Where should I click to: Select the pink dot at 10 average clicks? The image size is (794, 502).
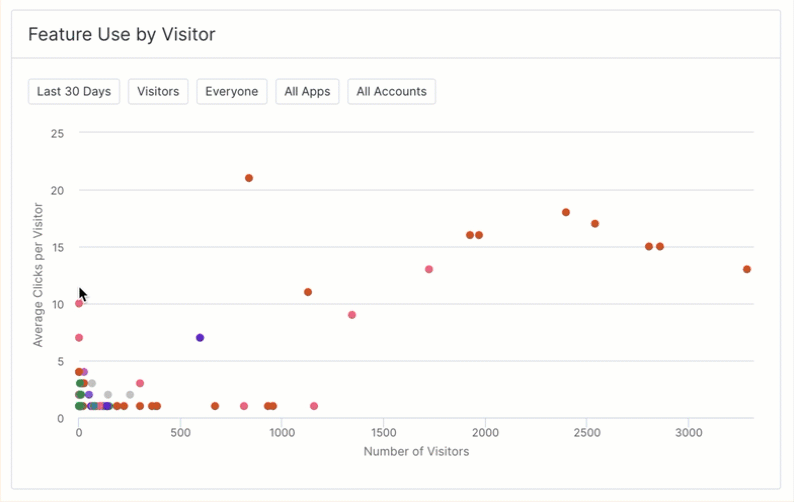click(x=79, y=303)
